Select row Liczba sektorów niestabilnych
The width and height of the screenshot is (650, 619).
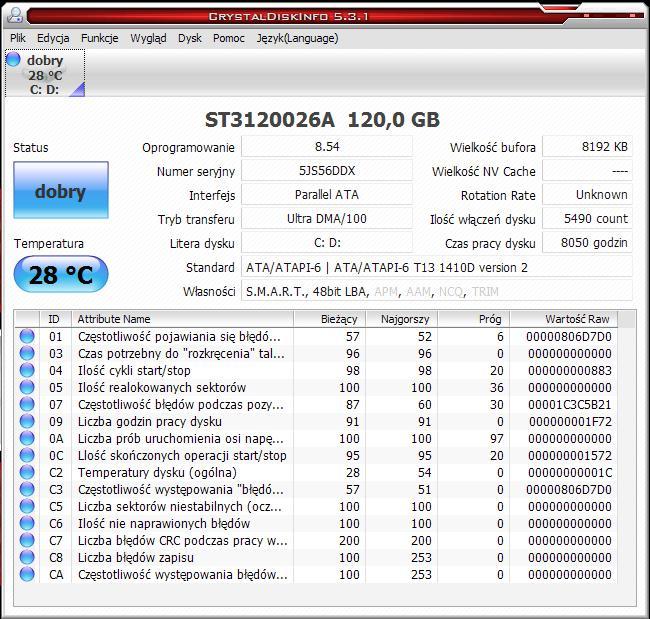pos(316,506)
